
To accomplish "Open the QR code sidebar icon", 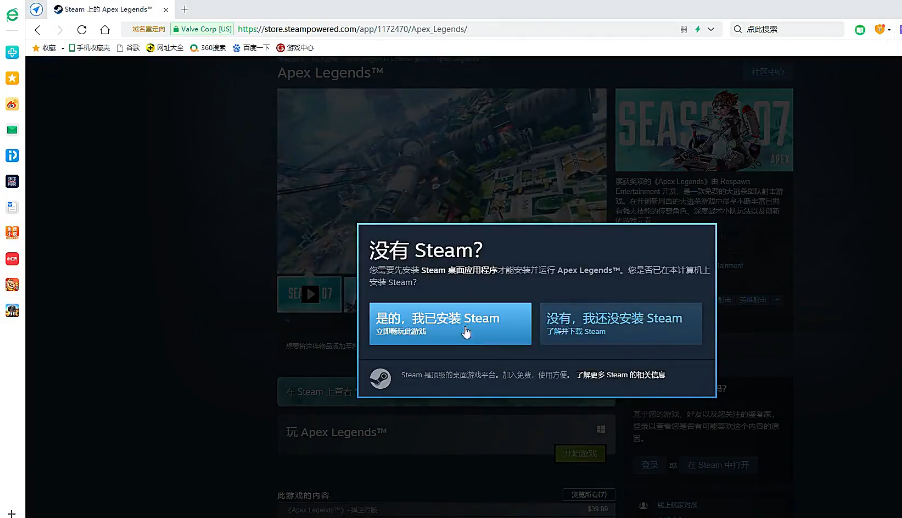I will (x=12, y=181).
